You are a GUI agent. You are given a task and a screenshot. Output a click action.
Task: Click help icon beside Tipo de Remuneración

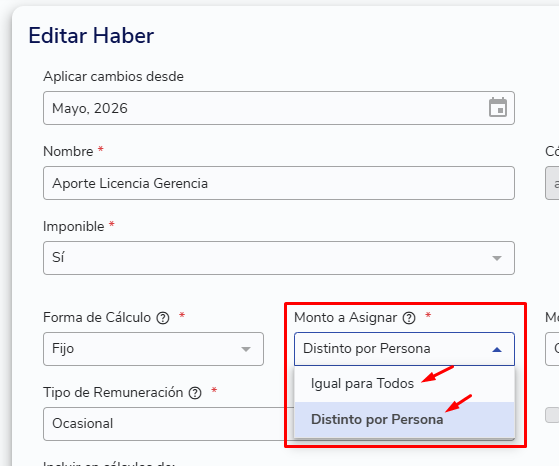point(195,393)
